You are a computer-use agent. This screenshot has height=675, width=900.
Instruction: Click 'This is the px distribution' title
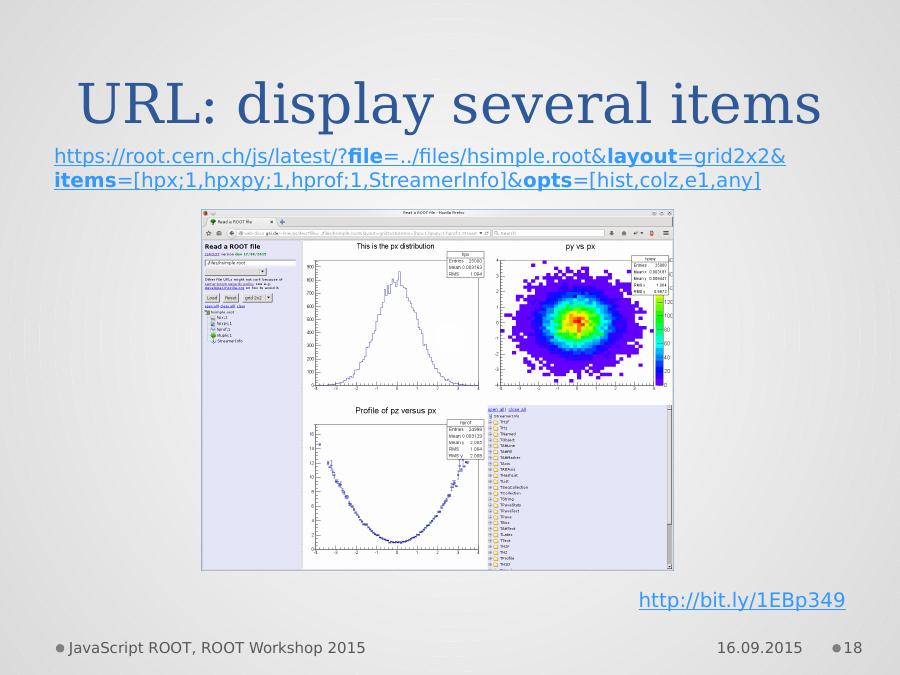[x=395, y=246]
